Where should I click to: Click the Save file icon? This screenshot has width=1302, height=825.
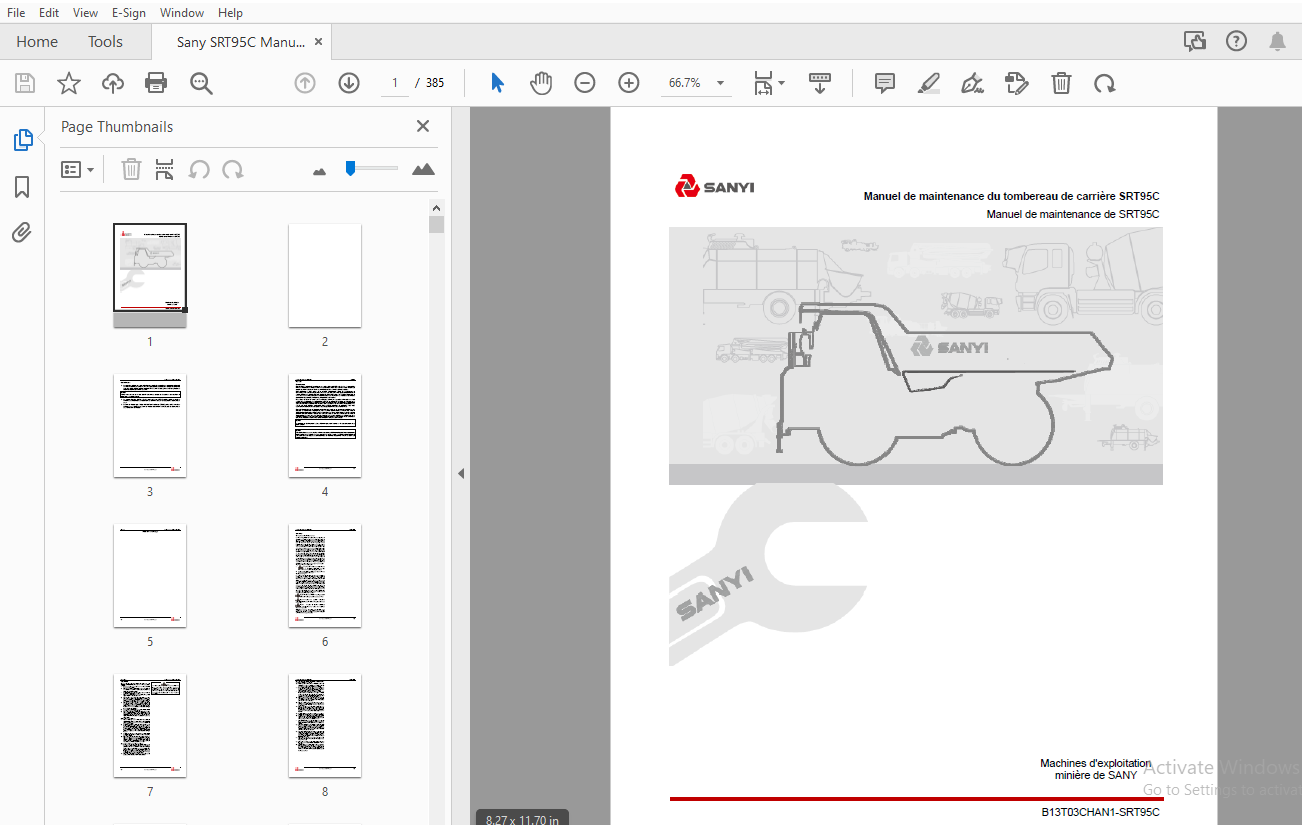(x=24, y=83)
